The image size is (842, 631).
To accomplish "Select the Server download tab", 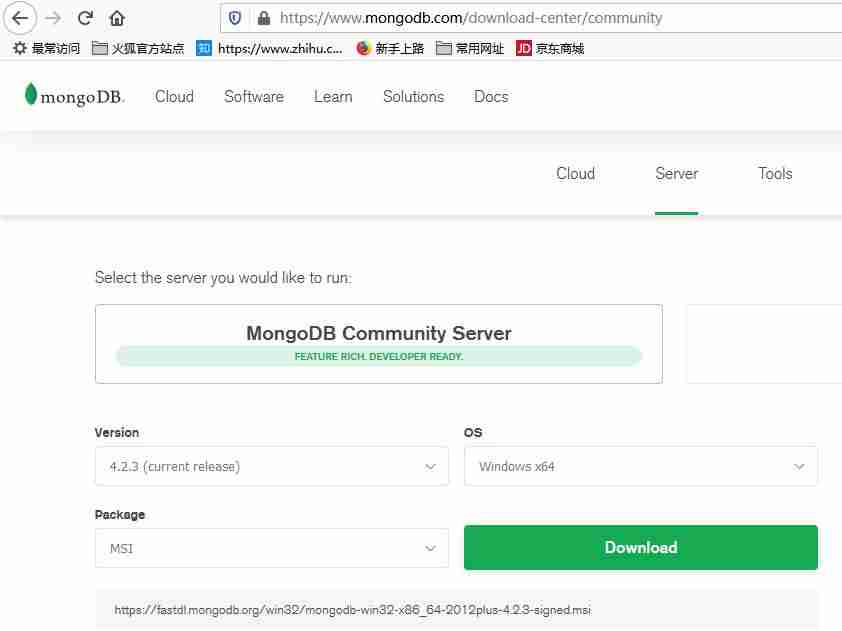I will (676, 173).
